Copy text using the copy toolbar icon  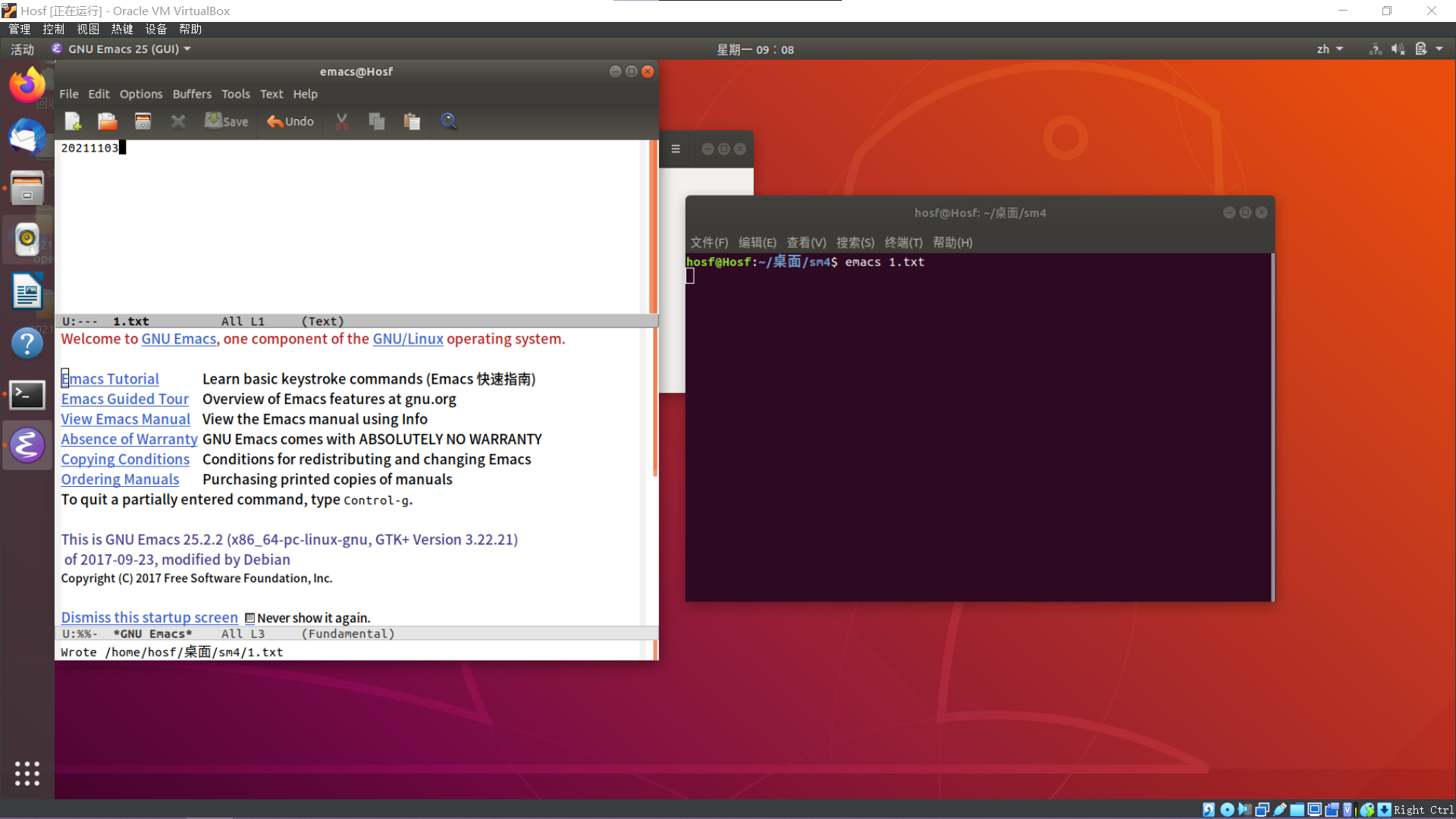(x=377, y=121)
